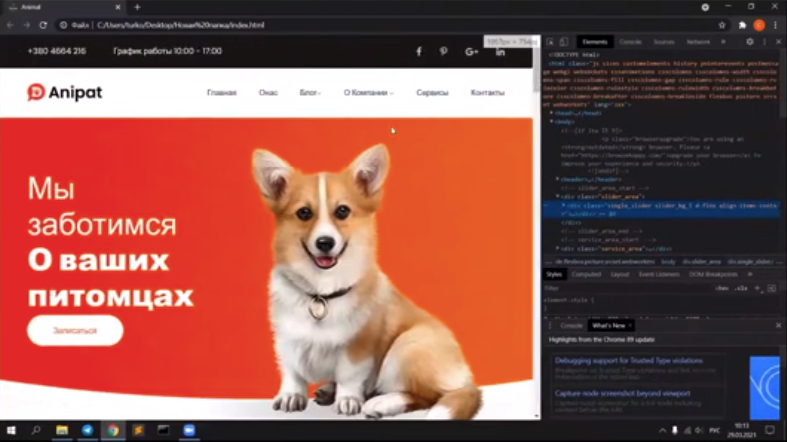Screen dimensions: 787x442
Task: Open Windows Start menu
Action: click(11, 430)
